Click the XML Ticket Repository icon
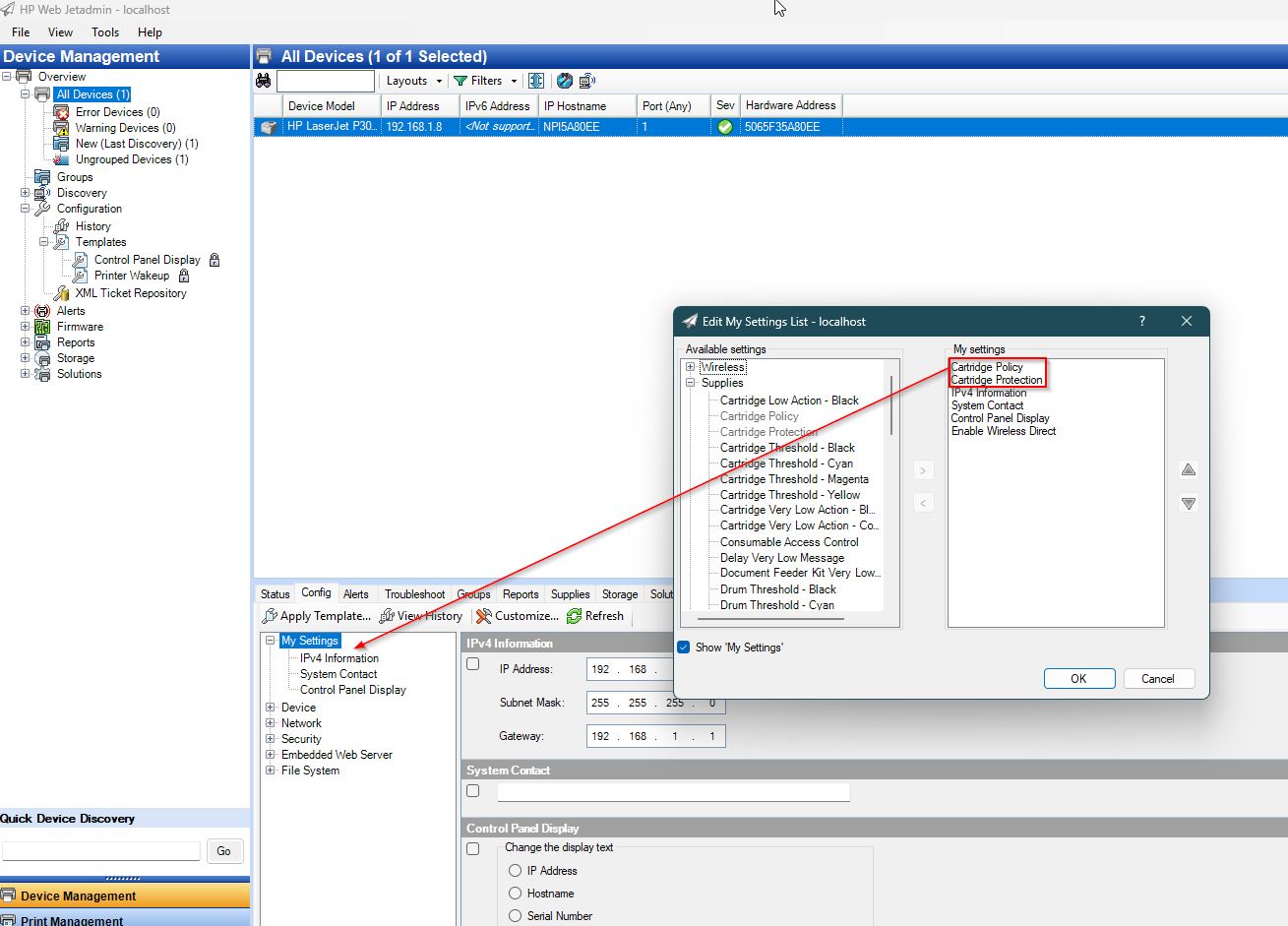Image resolution: width=1288 pixels, height=926 pixels. 61,293
